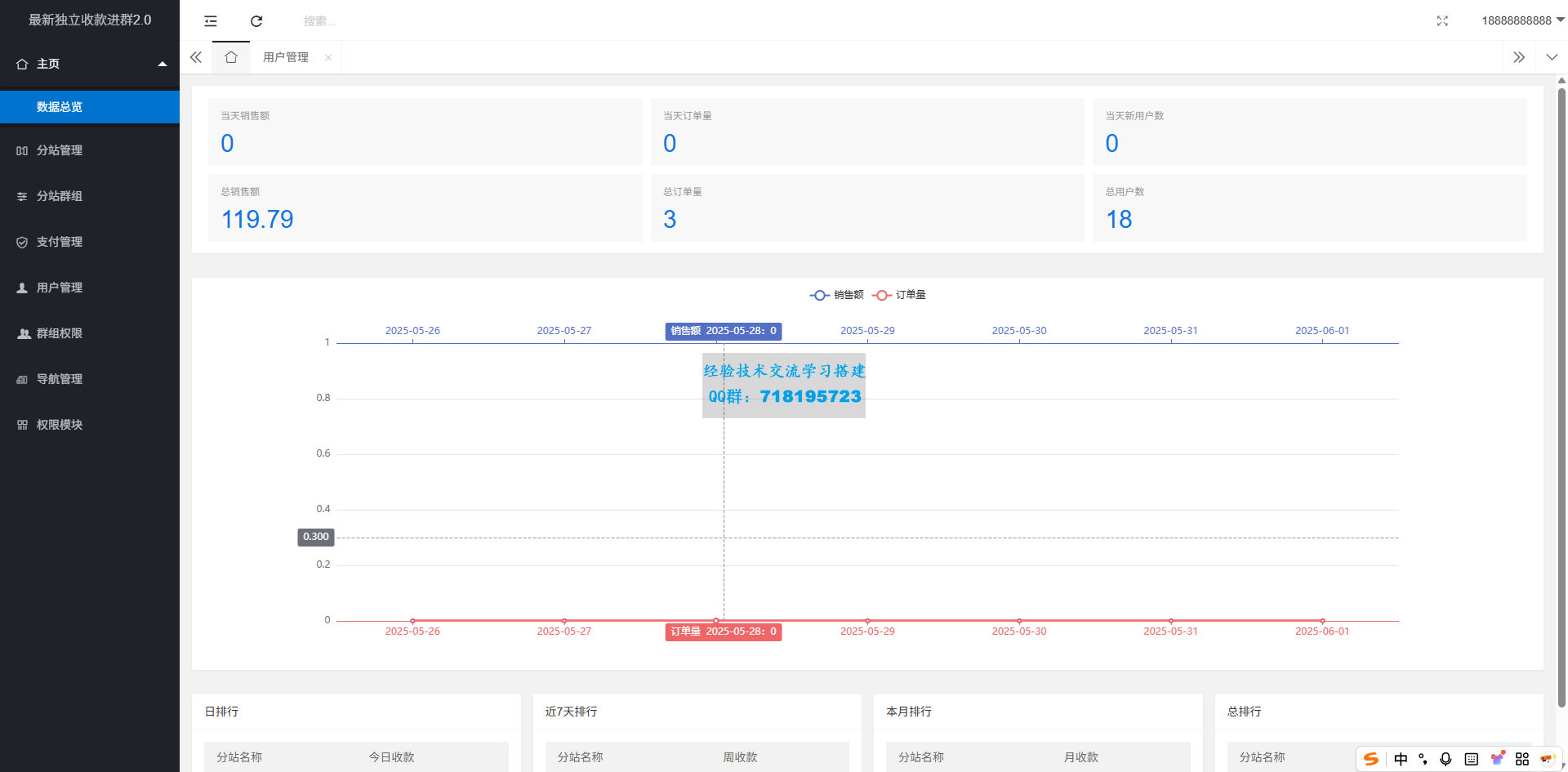
Task: Click the 主页 house icon in the sidebar
Action: pyautogui.click(x=22, y=64)
